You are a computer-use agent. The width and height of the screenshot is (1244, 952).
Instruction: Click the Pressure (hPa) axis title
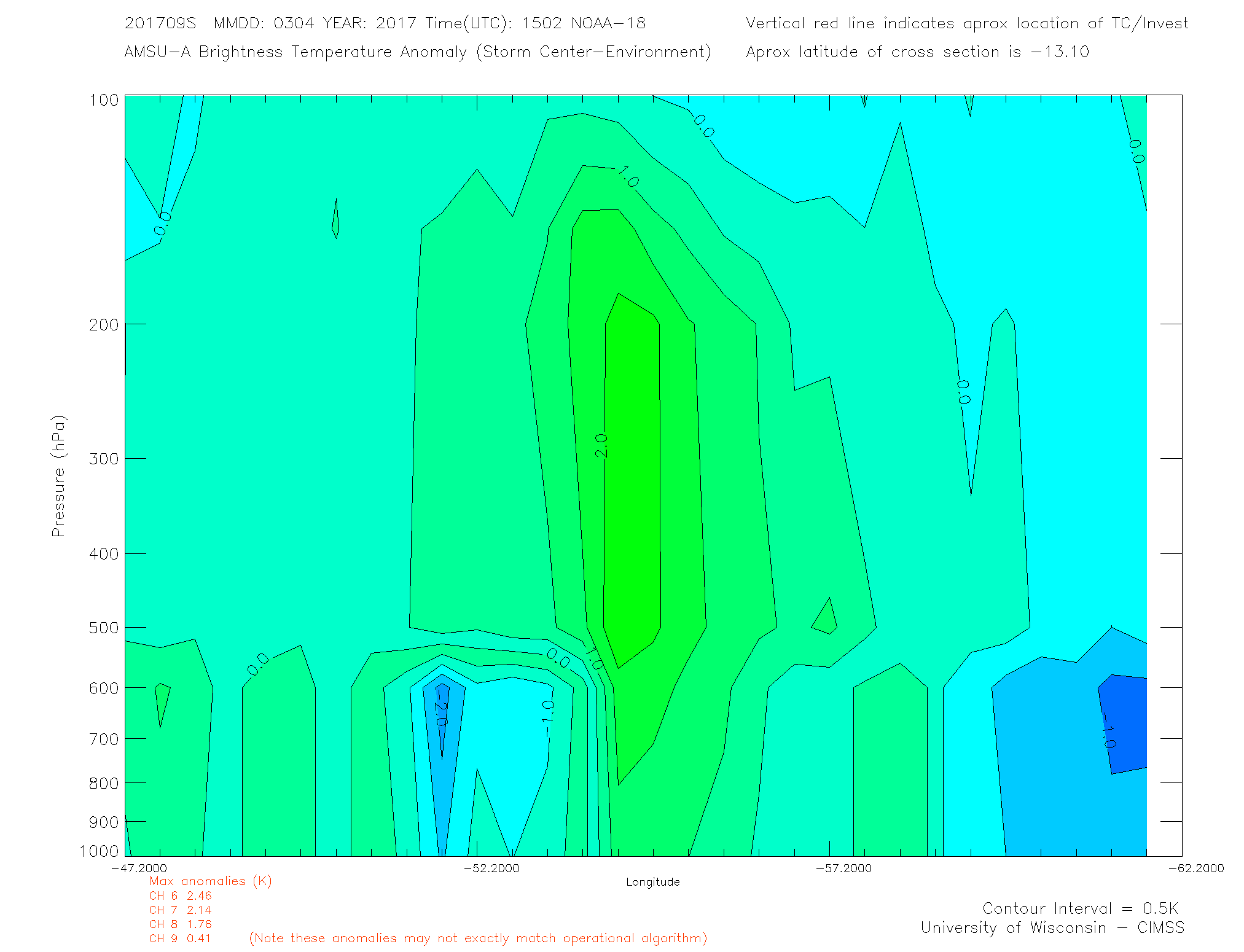click(58, 477)
